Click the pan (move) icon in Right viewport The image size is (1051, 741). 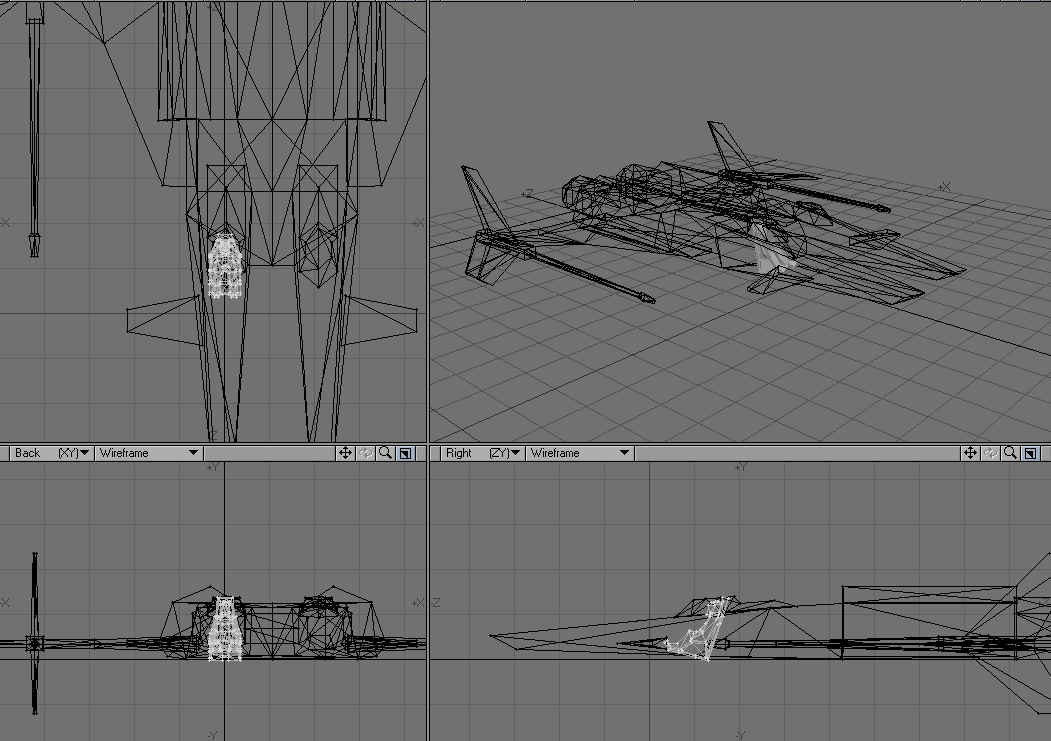[970, 453]
